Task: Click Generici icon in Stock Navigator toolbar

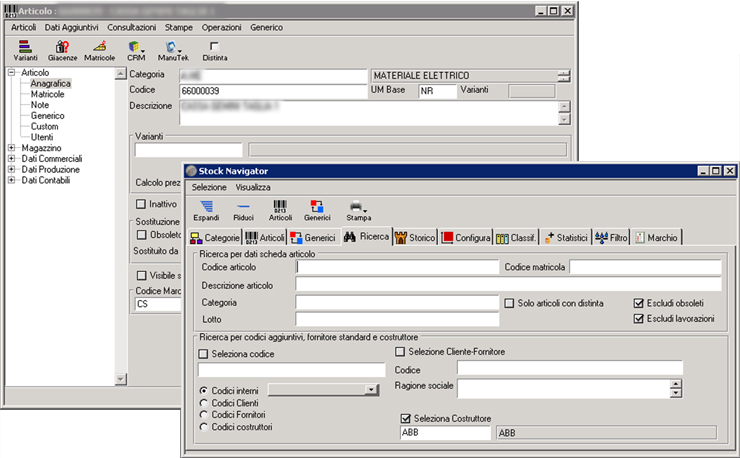Action: coord(317,211)
